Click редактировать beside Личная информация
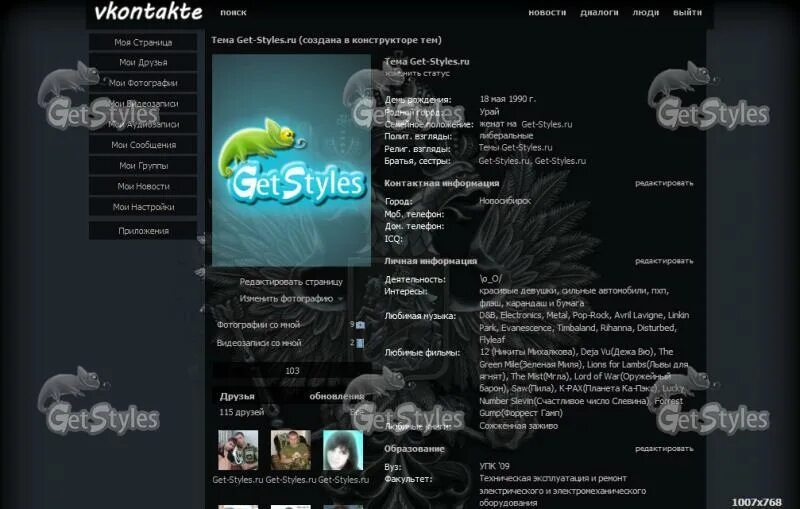 coord(664,261)
